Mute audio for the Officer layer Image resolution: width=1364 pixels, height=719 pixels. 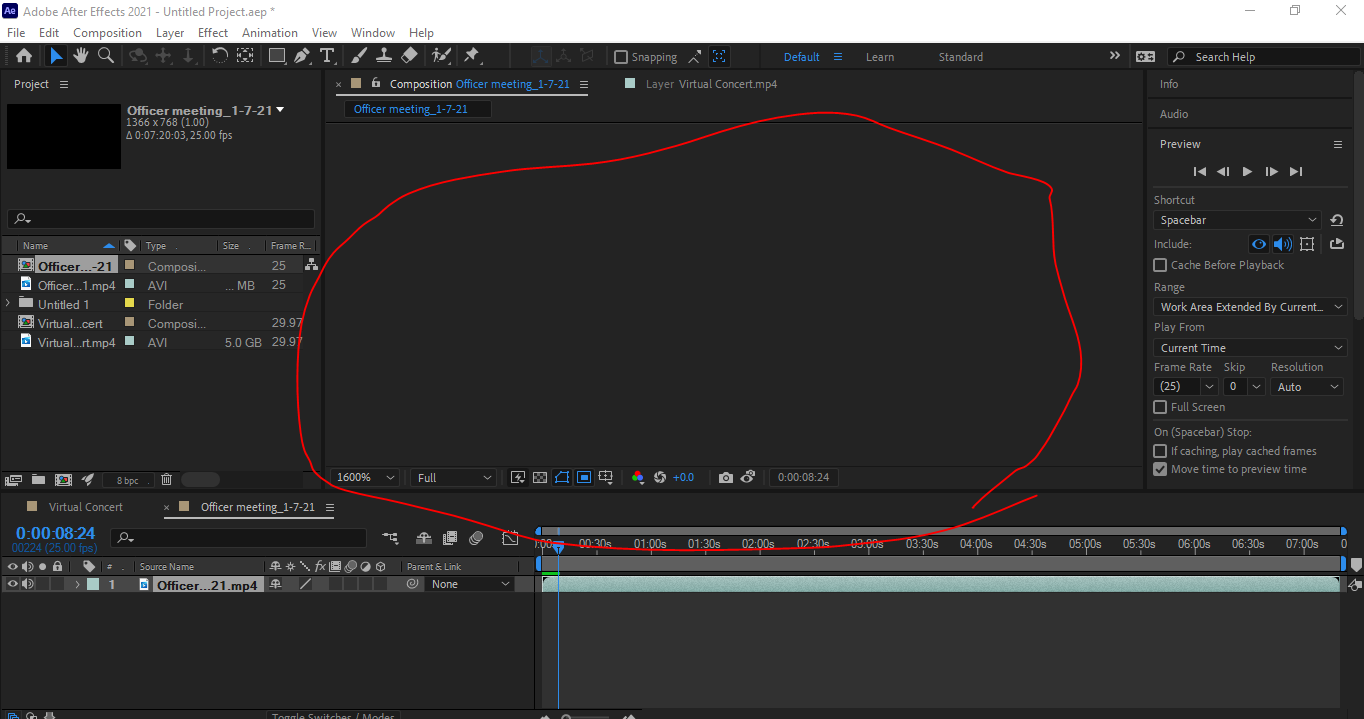pyautogui.click(x=28, y=584)
